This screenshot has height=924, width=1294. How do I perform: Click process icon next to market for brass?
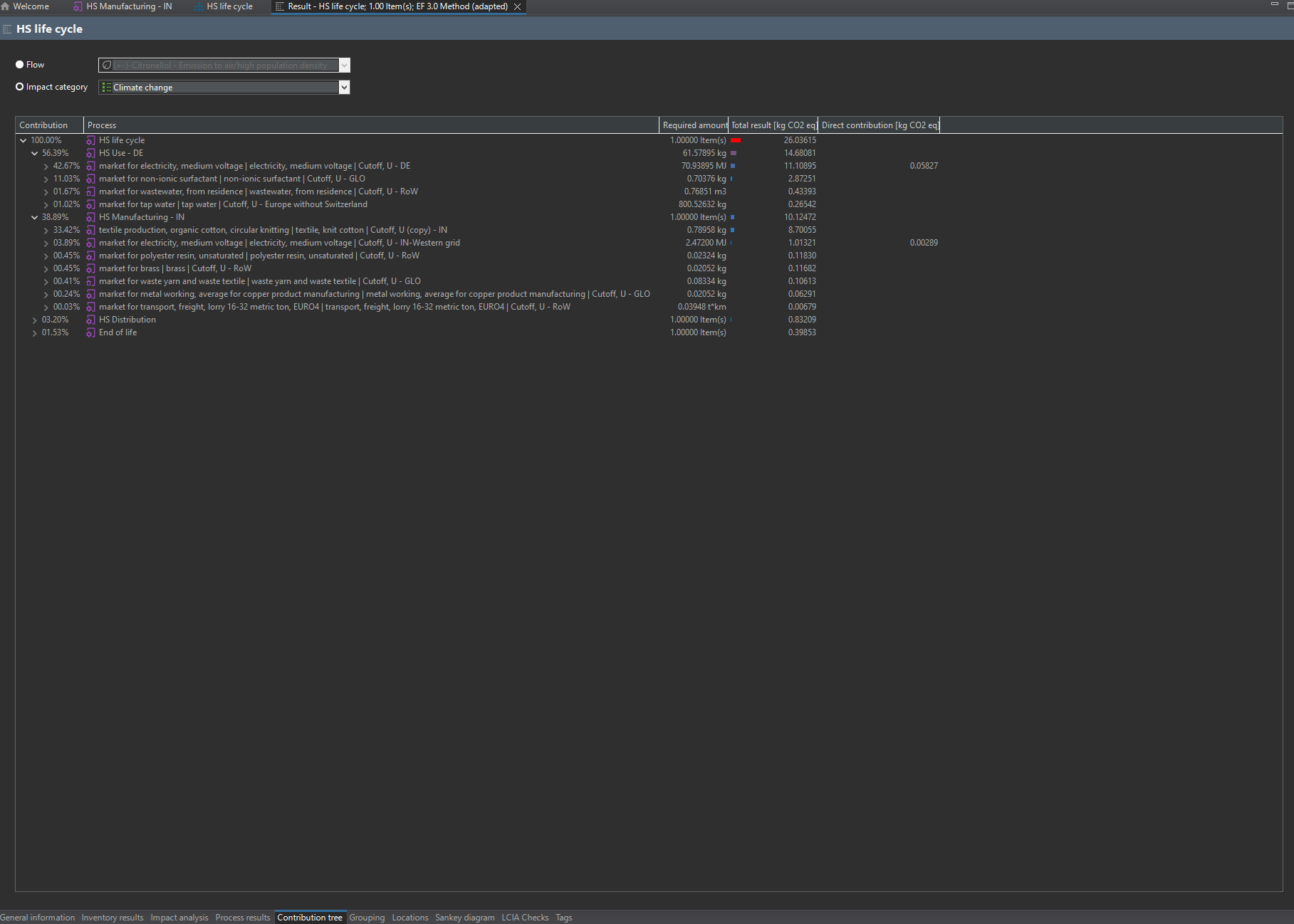90,268
